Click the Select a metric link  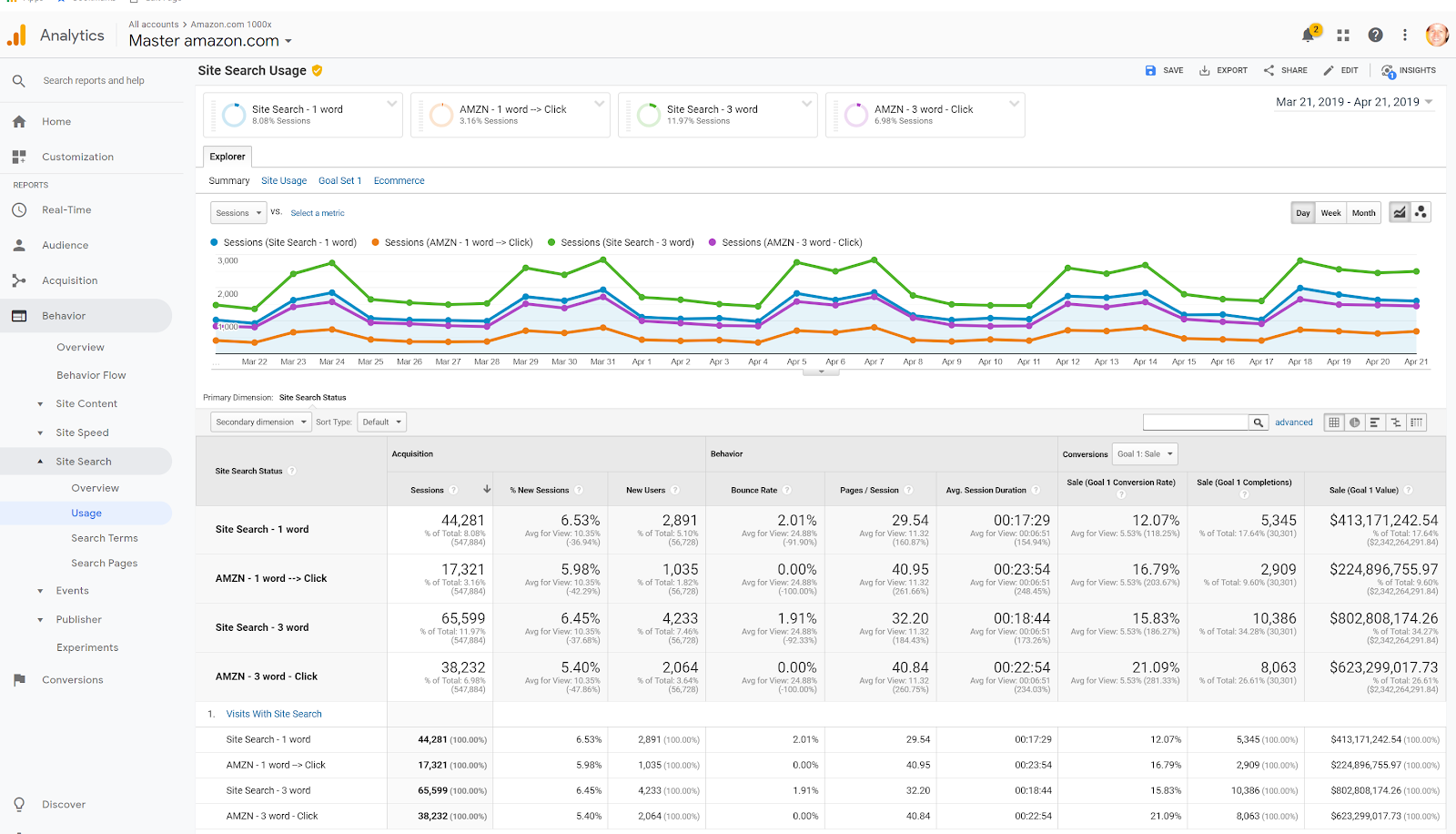pyautogui.click(x=318, y=213)
